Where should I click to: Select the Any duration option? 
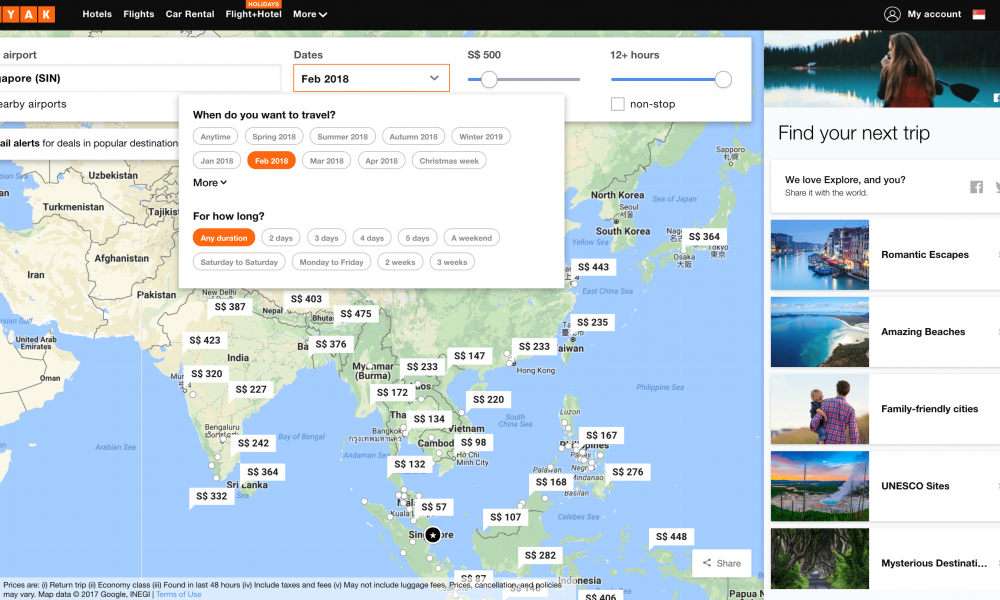(x=224, y=238)
